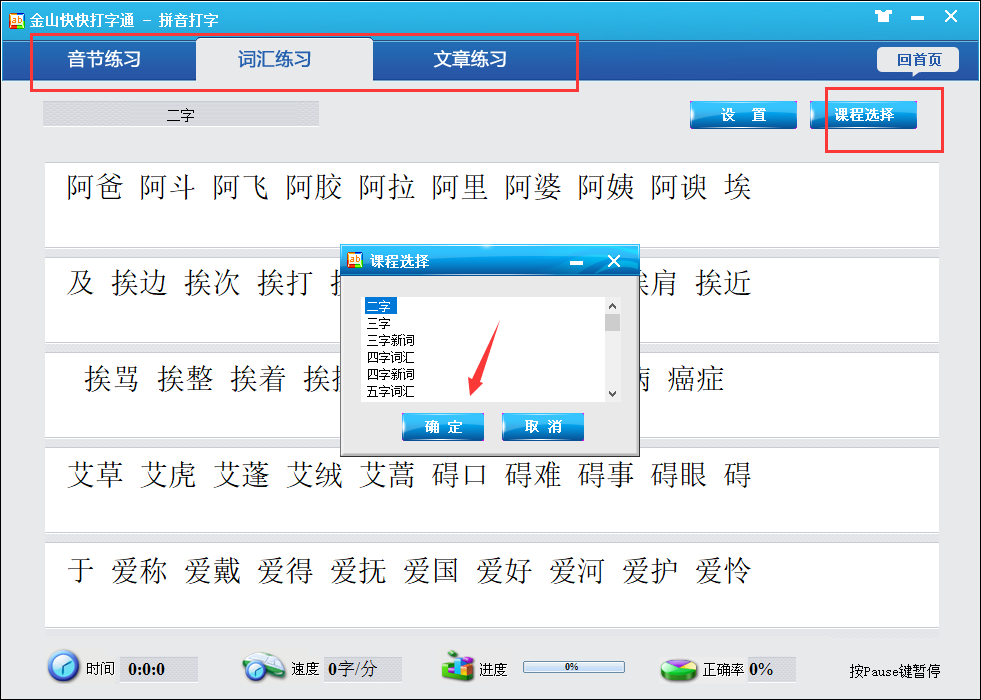Switch to the 文章练习 tab

click(470, 59)
